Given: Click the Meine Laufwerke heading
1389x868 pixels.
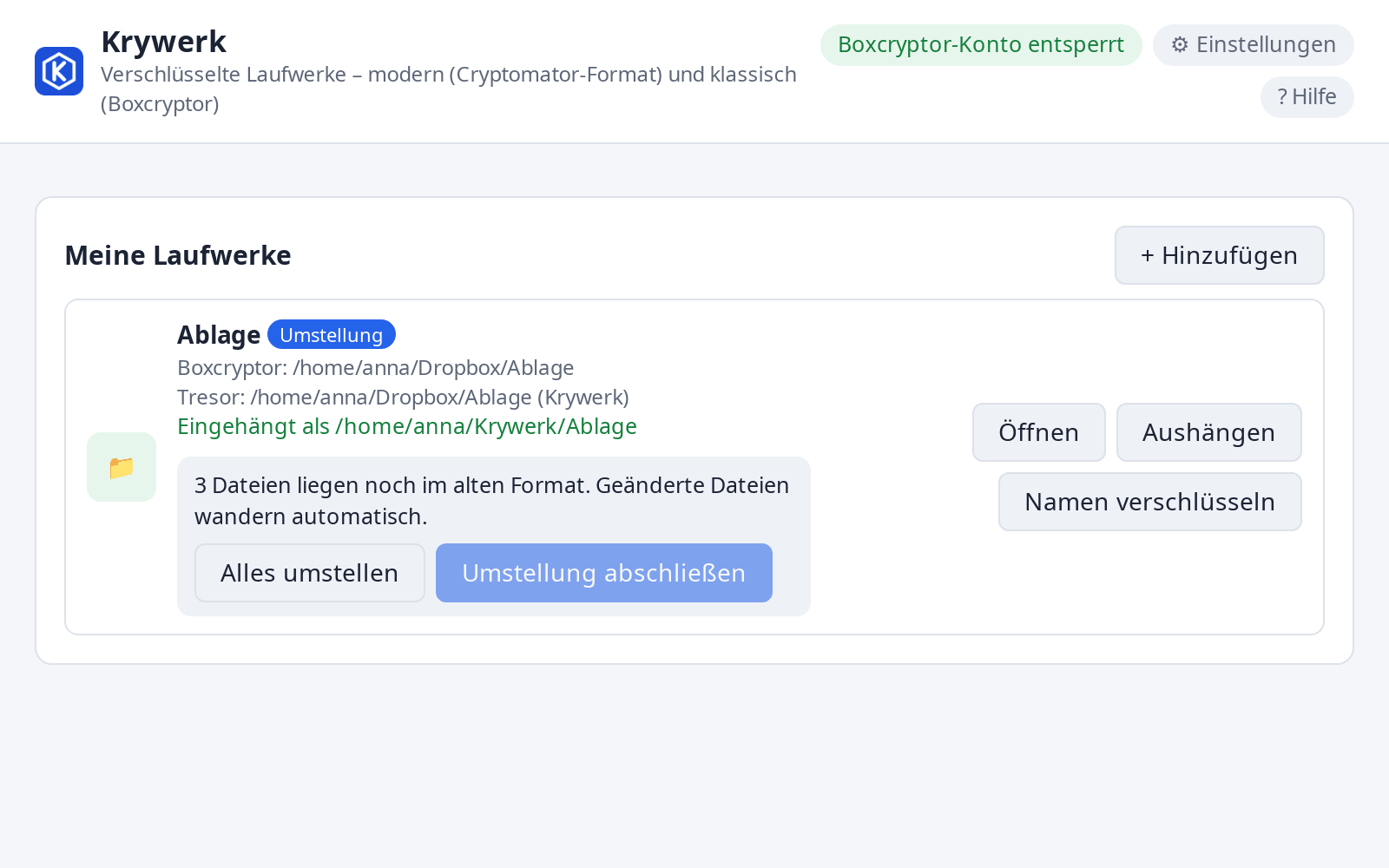Looking at the screenshot, I should [x=178, y=255].
